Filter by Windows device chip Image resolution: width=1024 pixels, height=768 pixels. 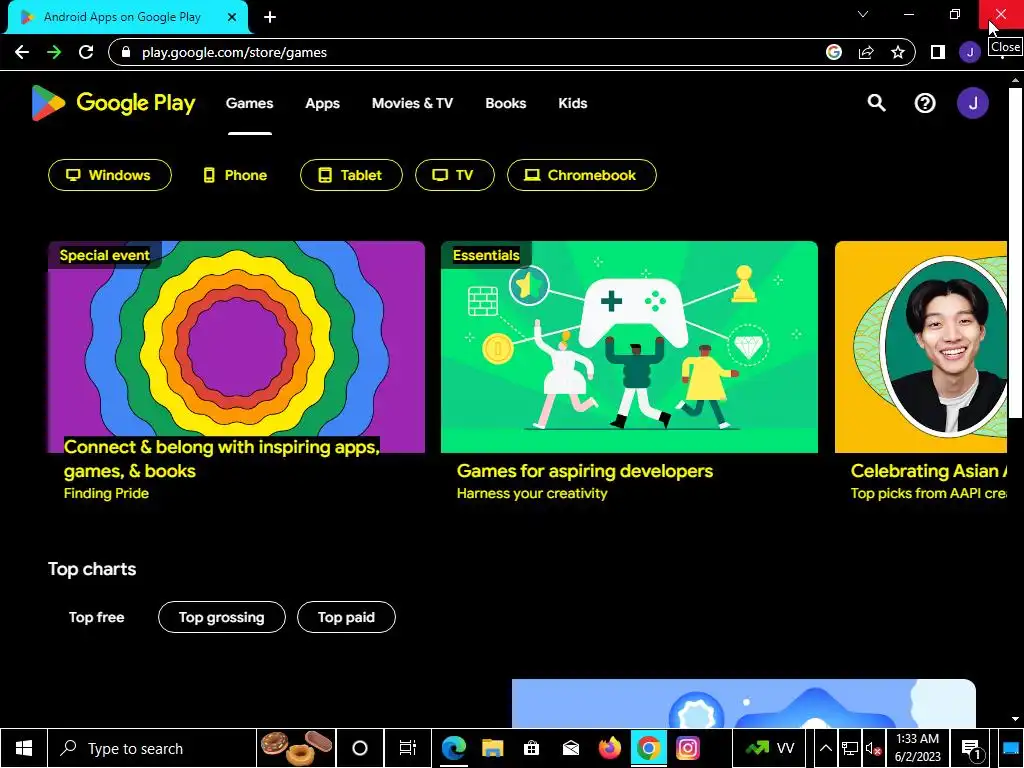pos(110,175)
